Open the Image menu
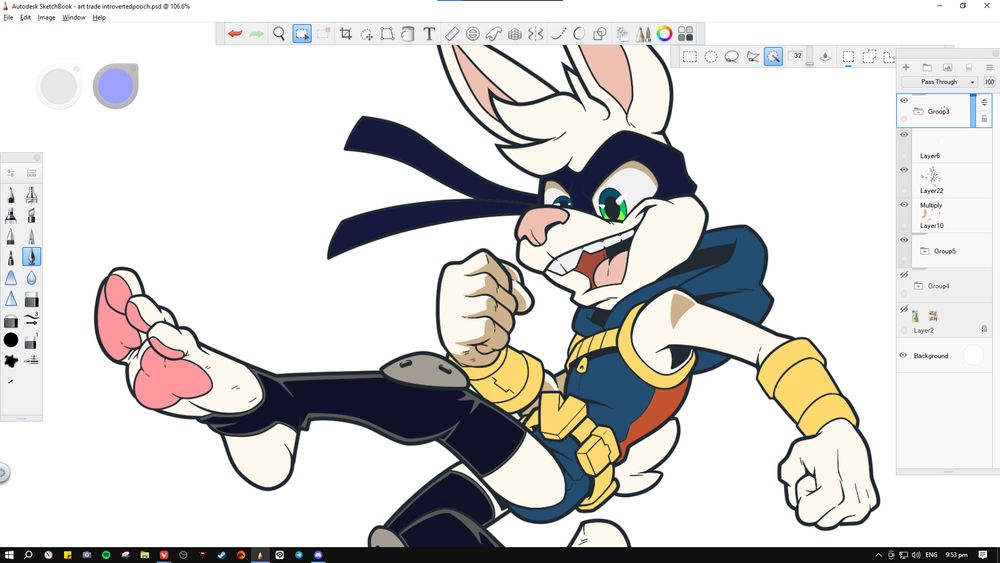1000x563 pixels. tap(46, 17)
